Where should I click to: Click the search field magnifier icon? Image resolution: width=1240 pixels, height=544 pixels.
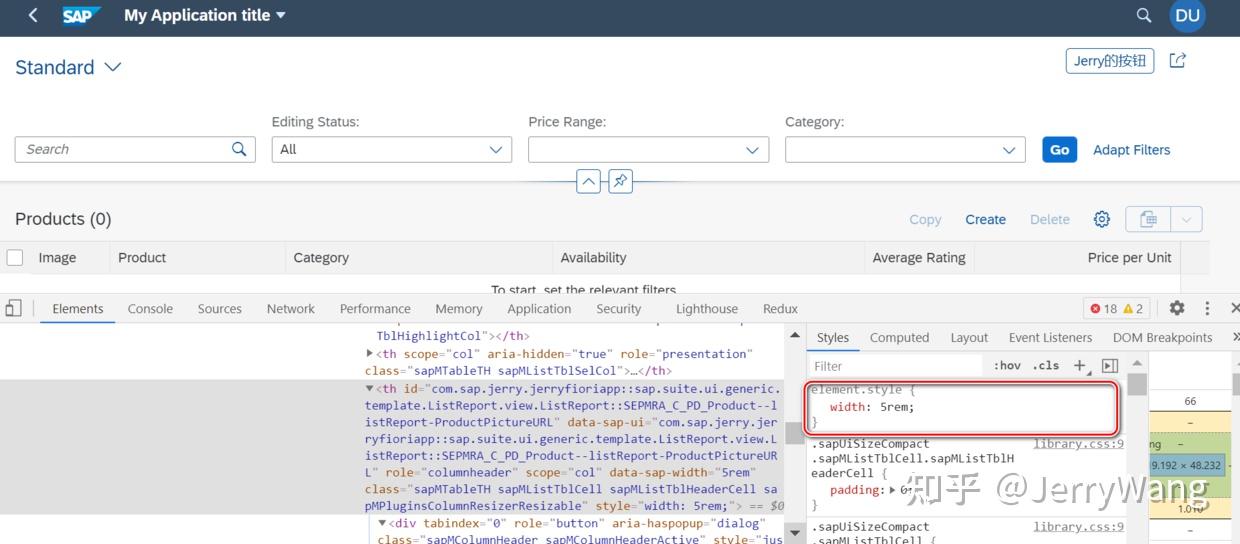click(239, 149)
